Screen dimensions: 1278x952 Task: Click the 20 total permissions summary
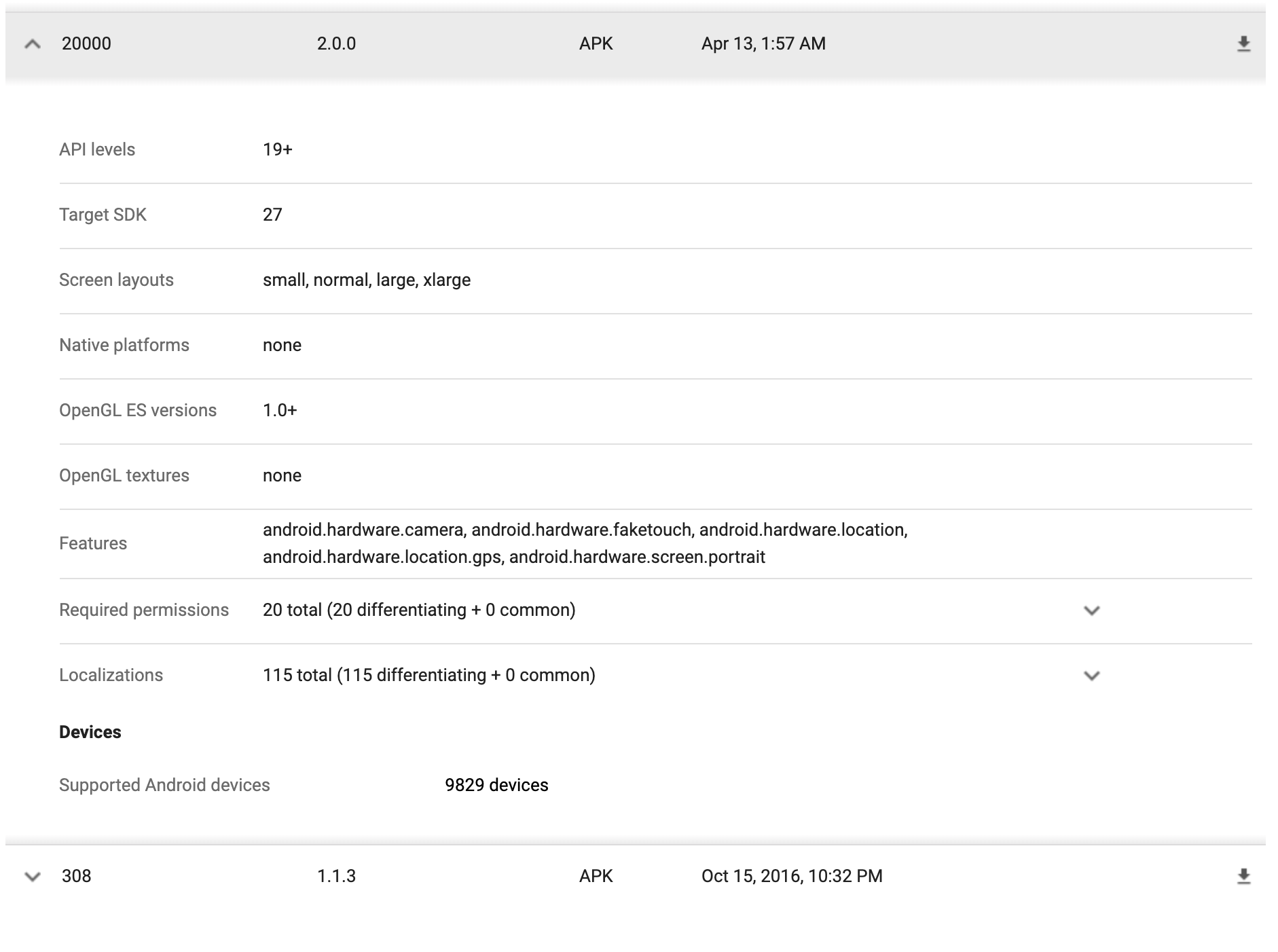pyautogui.click(x=419, y=610)
